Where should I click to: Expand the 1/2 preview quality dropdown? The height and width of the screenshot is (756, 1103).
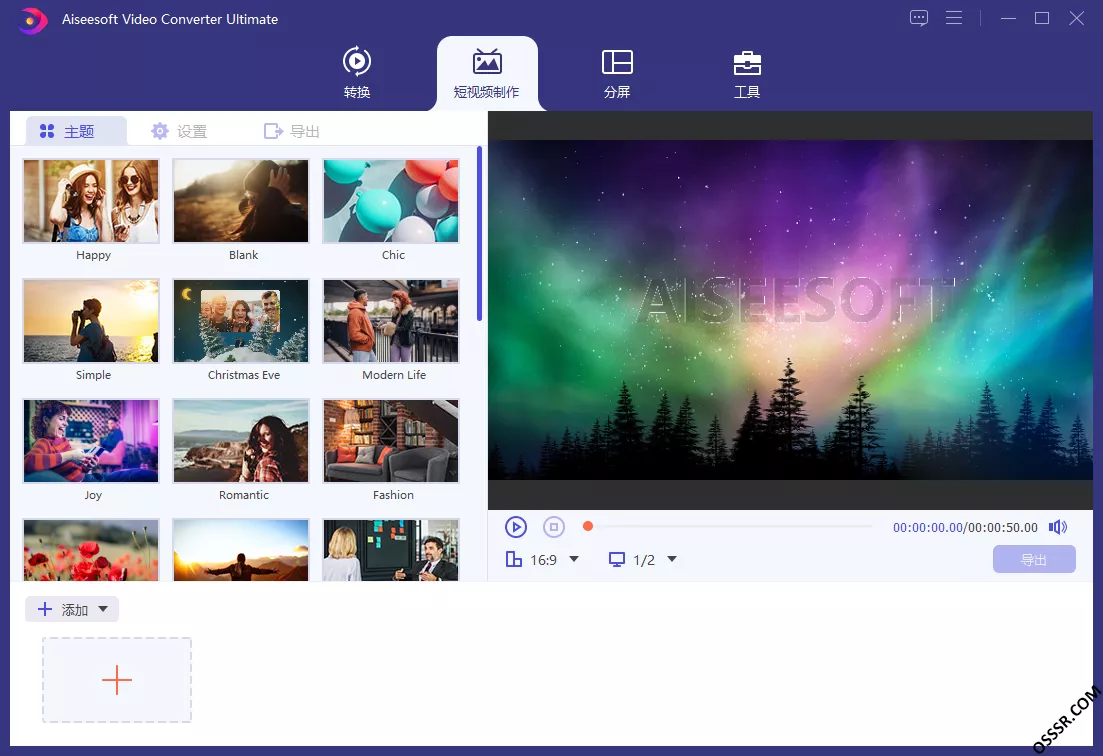672,559
